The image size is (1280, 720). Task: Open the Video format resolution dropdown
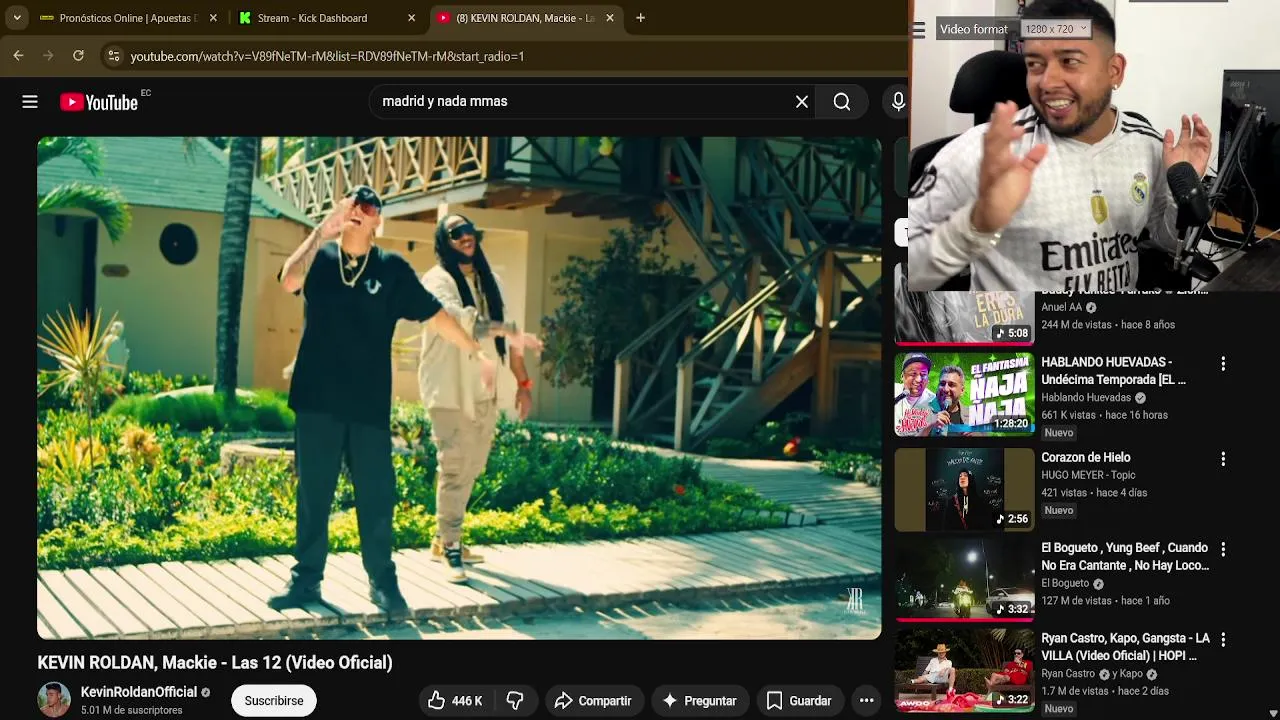pos(1055,29)
